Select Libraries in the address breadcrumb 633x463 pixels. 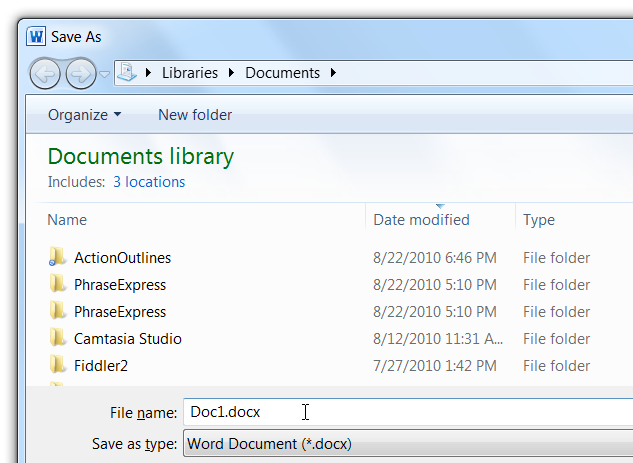click(190, 73)
